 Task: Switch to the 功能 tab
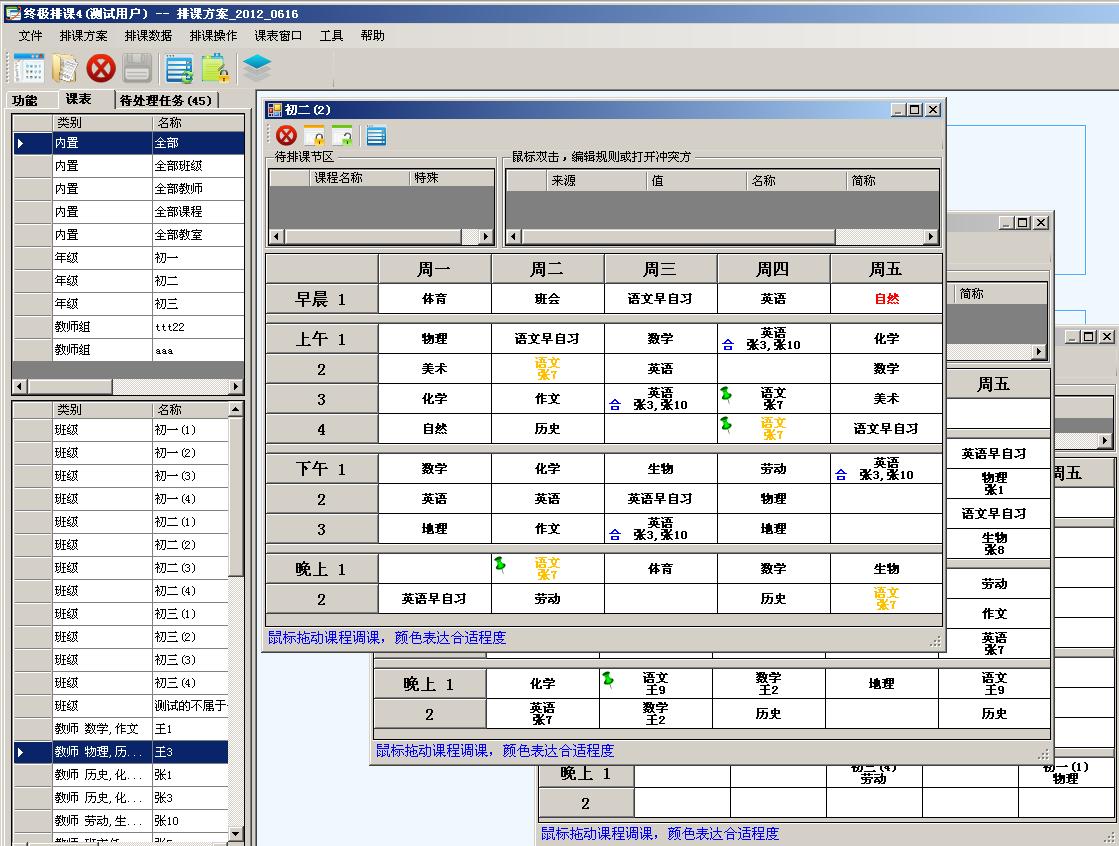(x=25, y=101)
